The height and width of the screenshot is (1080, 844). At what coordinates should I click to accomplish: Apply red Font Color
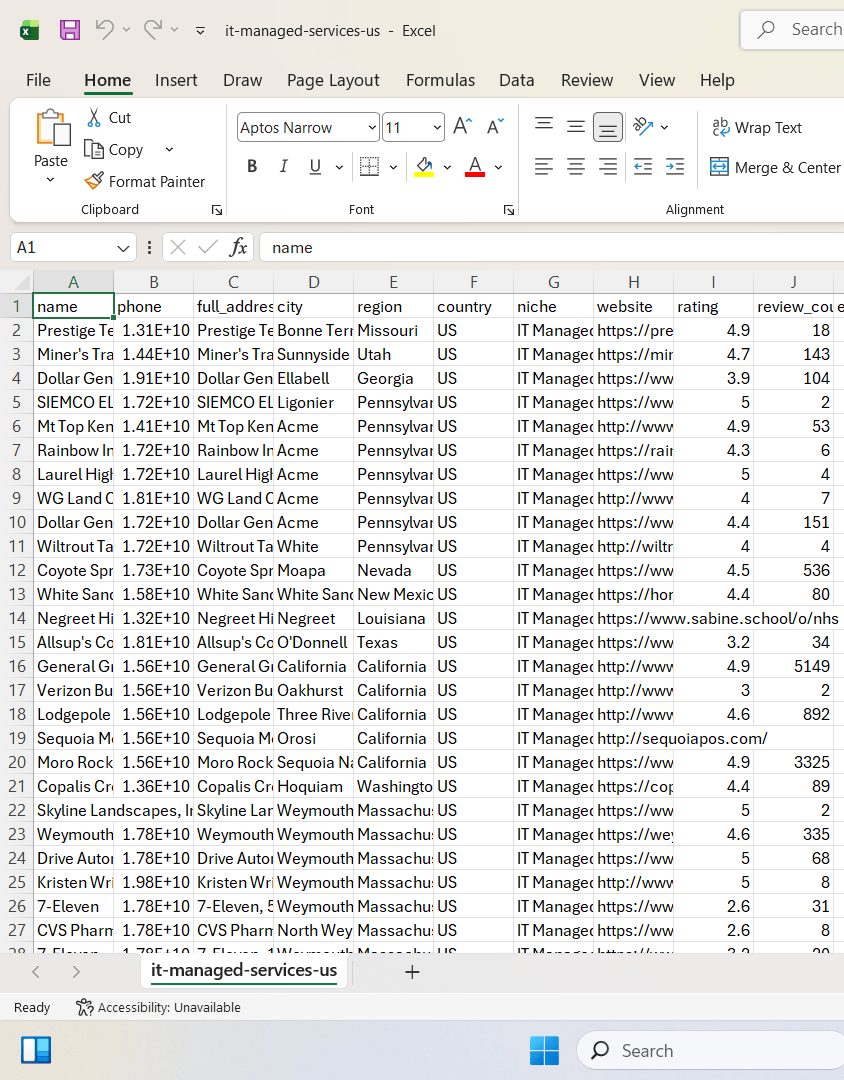(475, 166)
